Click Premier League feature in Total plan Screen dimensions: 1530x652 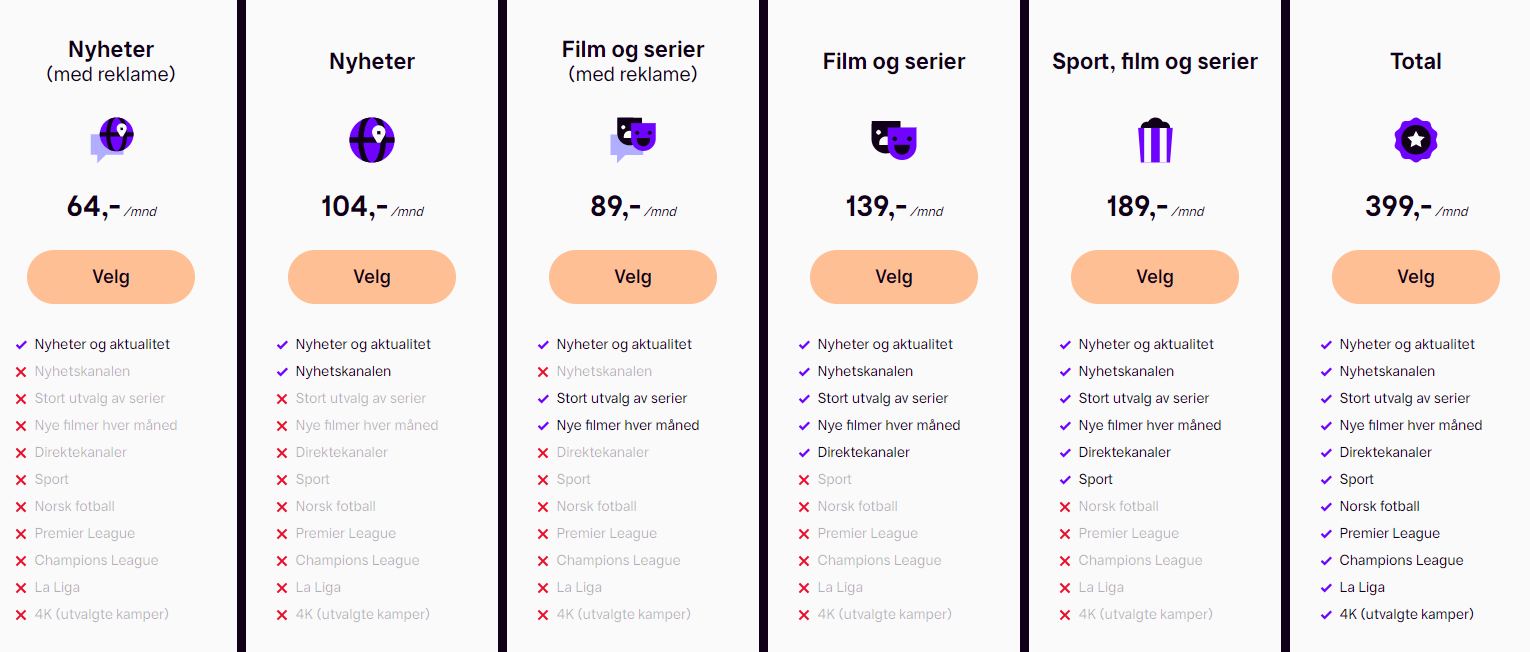click(x=1389, y=534)
